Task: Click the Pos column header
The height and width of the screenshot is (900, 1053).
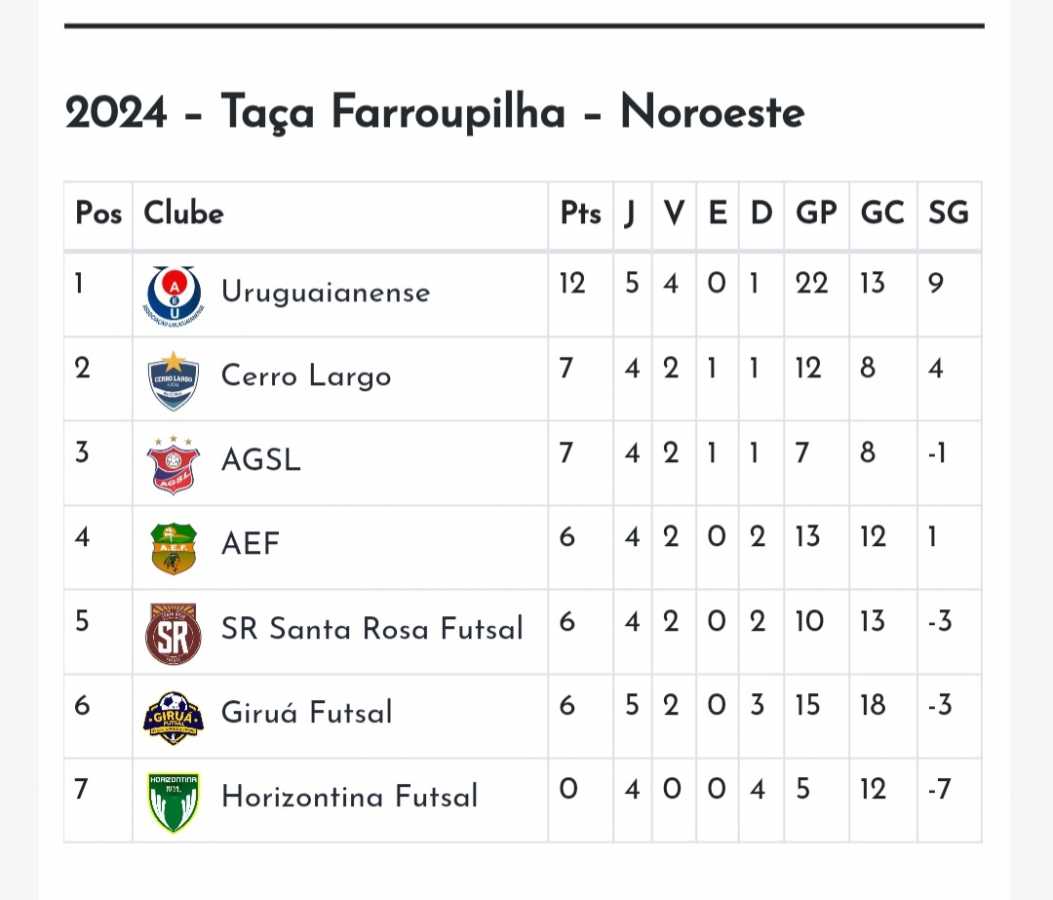Action: point(98,213)
